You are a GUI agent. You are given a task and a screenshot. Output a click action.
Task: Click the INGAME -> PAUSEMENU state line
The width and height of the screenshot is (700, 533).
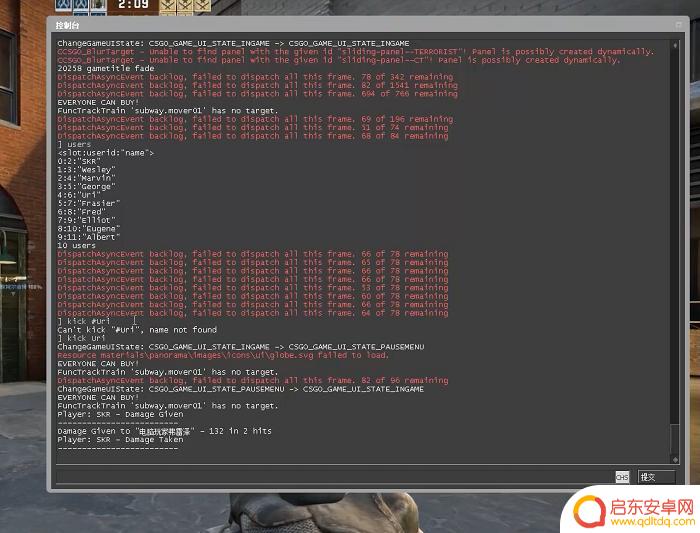[x=241, y=347]
